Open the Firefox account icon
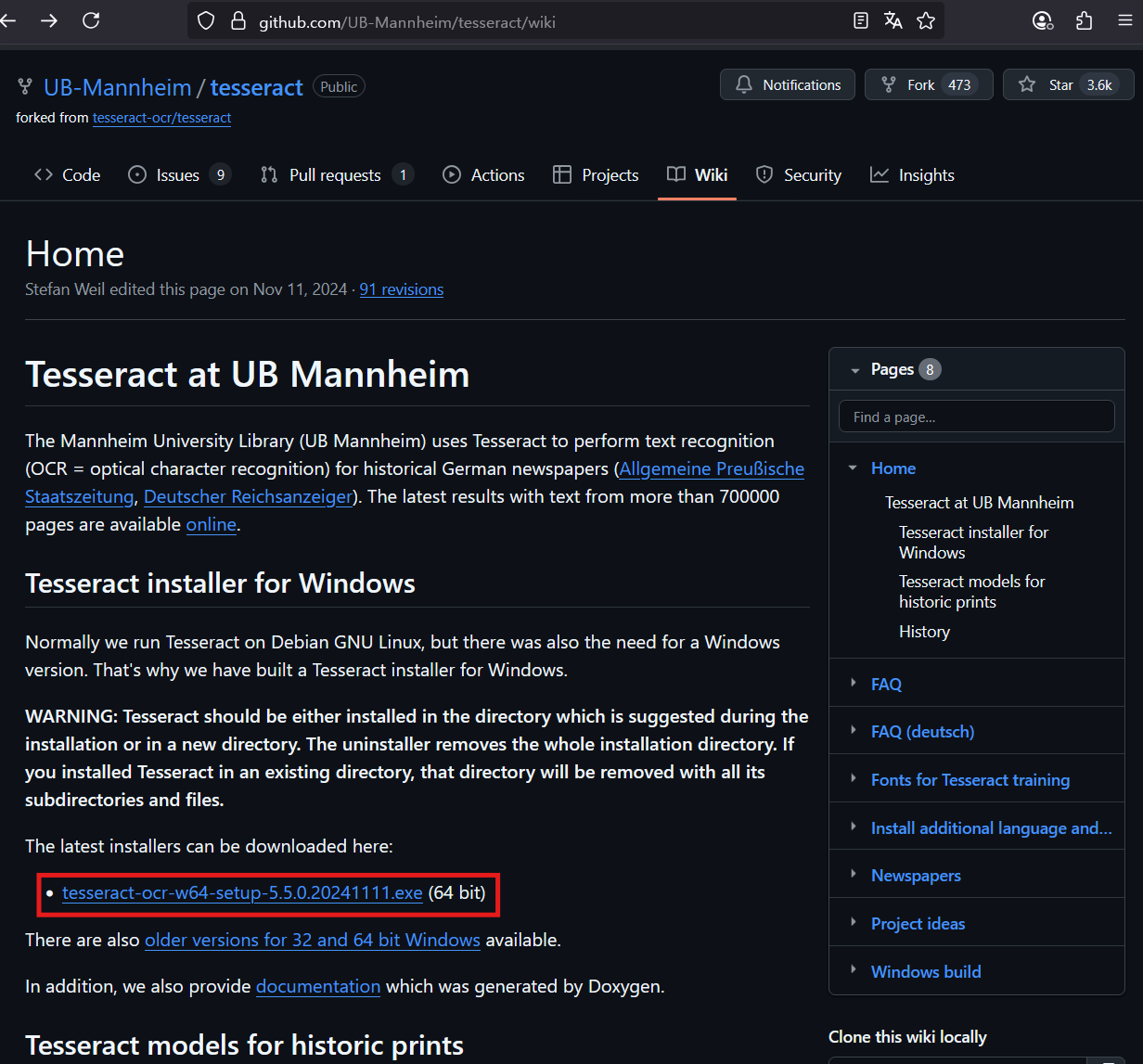This screenshot has height=1064, width=1143. tap(1043, 20)
